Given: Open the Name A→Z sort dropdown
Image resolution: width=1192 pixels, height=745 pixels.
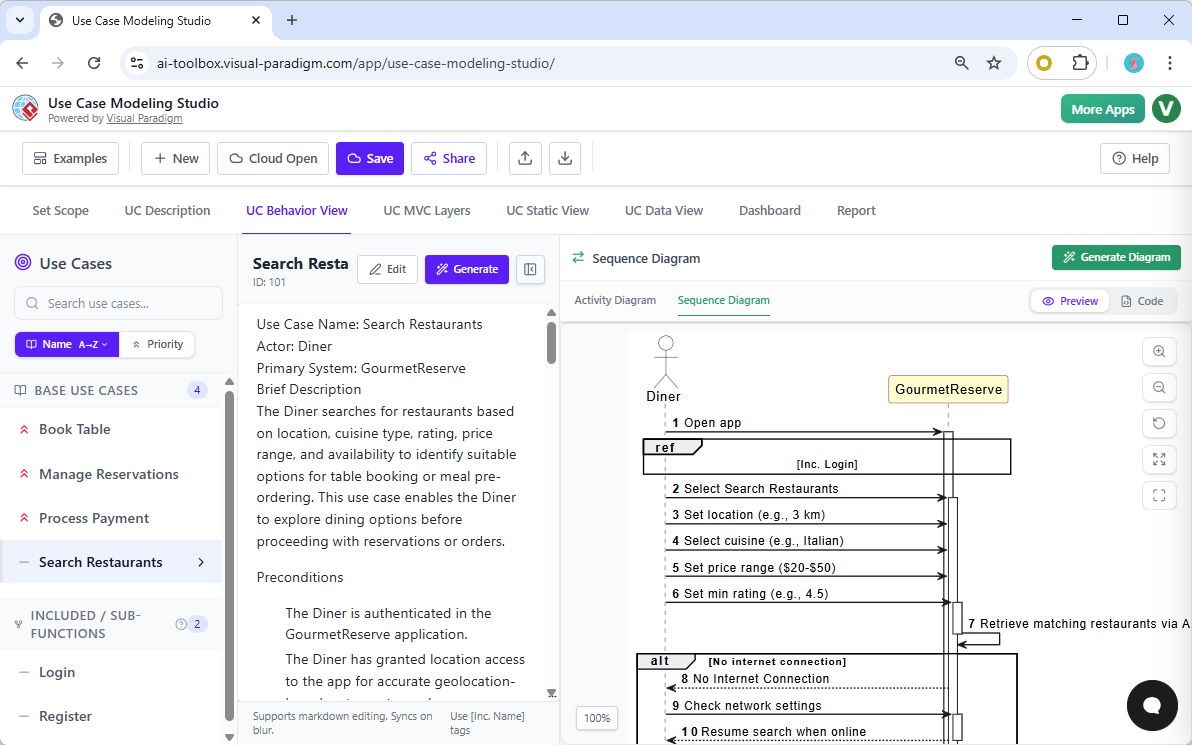Looking at the screenshot, I should pos(66,344).
